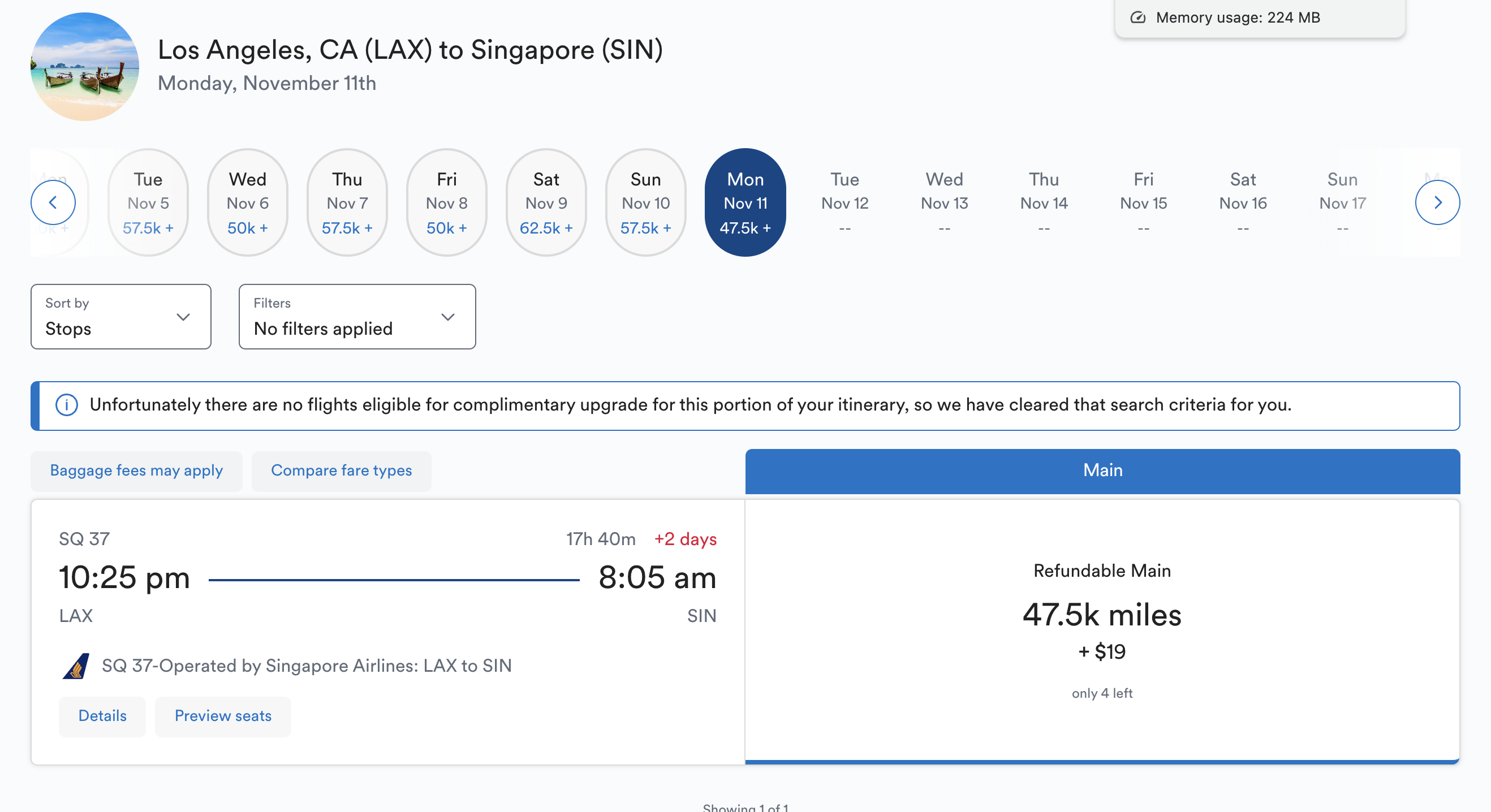
Task: Select Tue Nov 12 date
Action: (845, 202)
